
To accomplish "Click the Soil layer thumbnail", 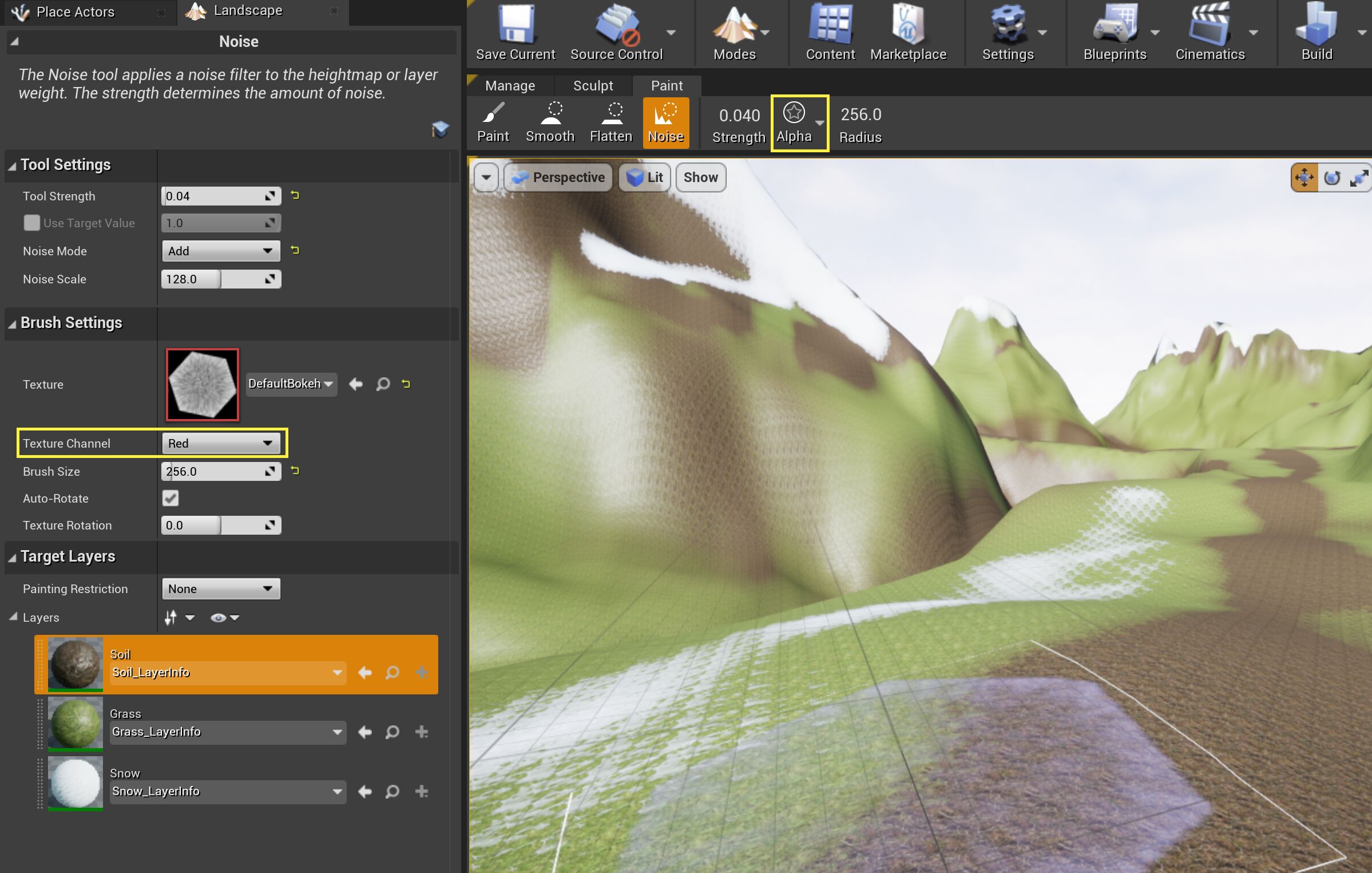I will pyautogui.click(x=74, y=664).
